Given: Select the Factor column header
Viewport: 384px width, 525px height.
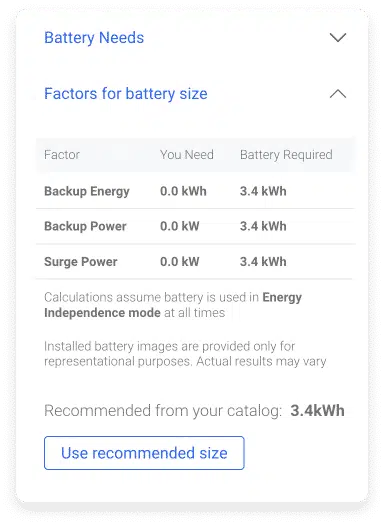Looking at the screenshot, I should [62, 155].
